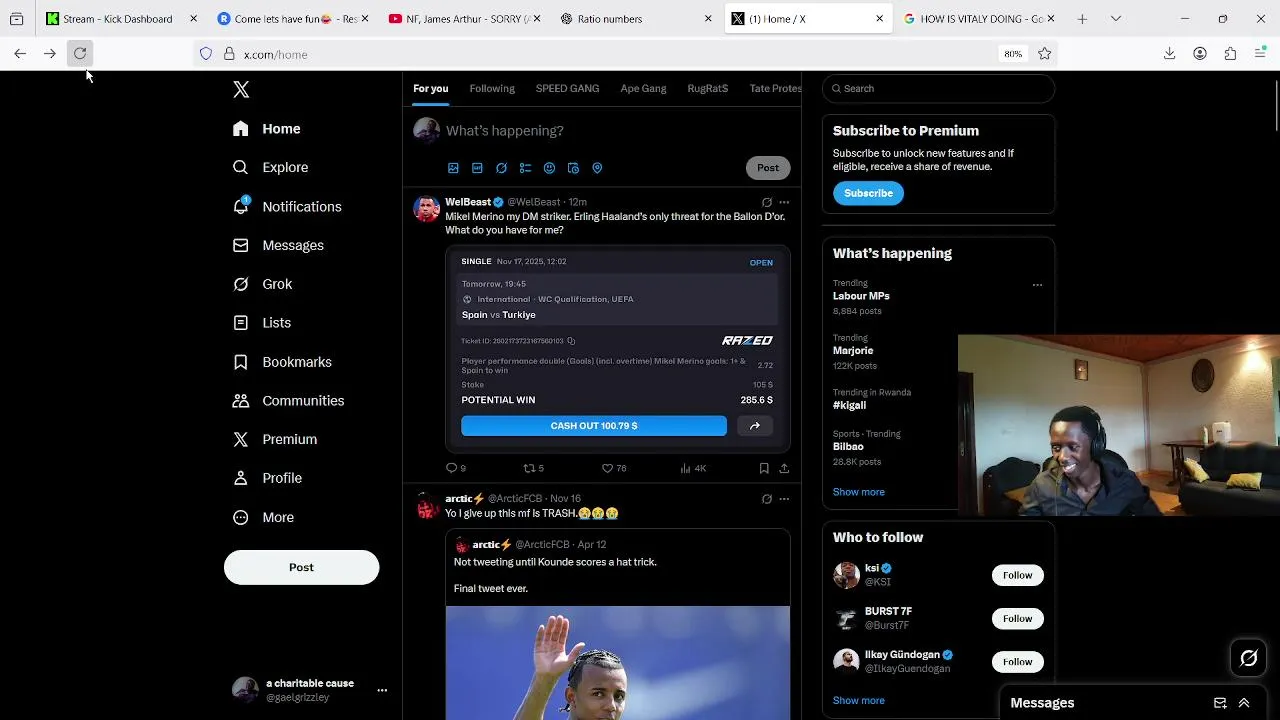
Task: Open the arctic post options menu
Action: tap(784, 499)
